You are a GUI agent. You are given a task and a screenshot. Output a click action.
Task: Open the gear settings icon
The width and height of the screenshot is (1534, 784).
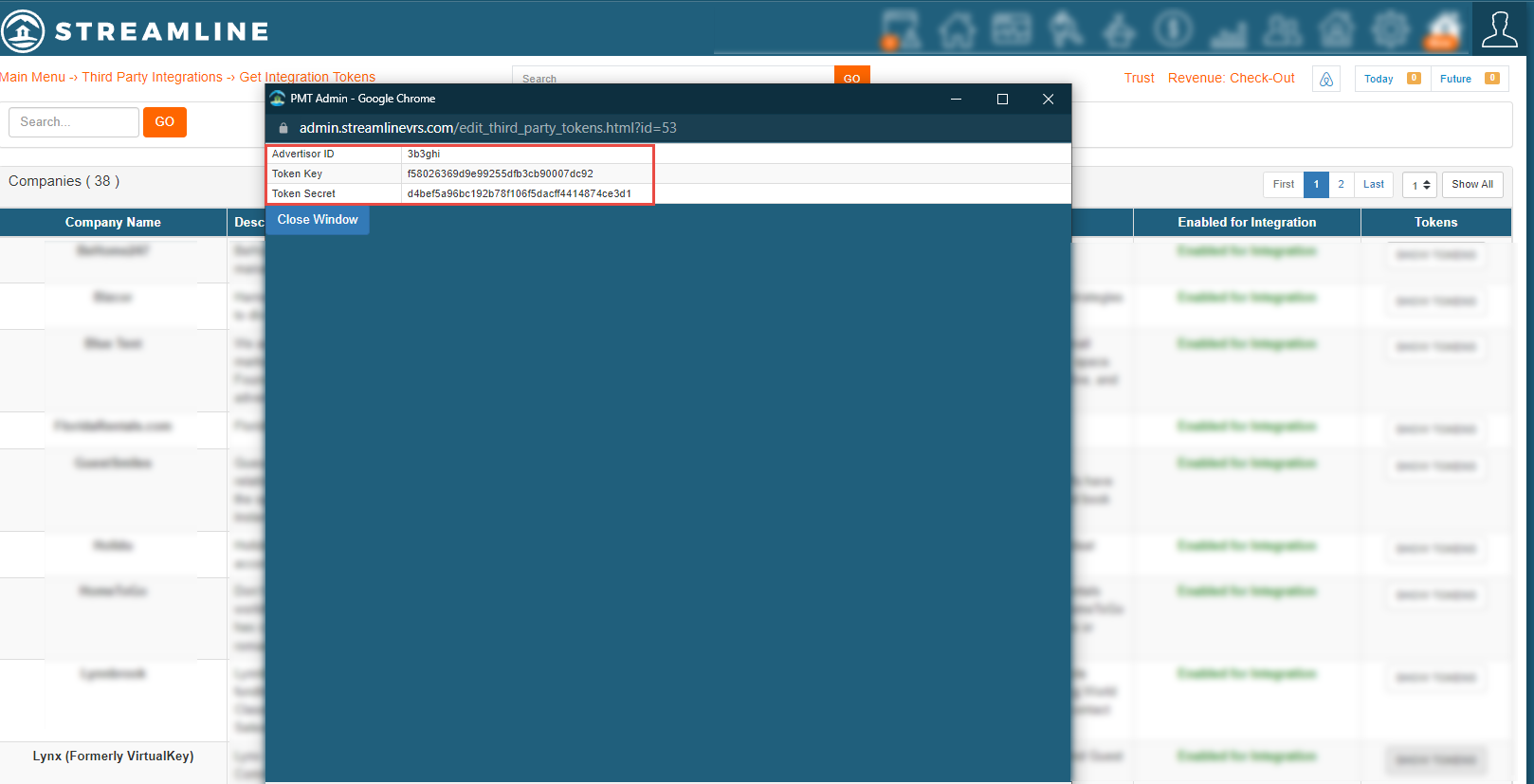click(1391, 30)
